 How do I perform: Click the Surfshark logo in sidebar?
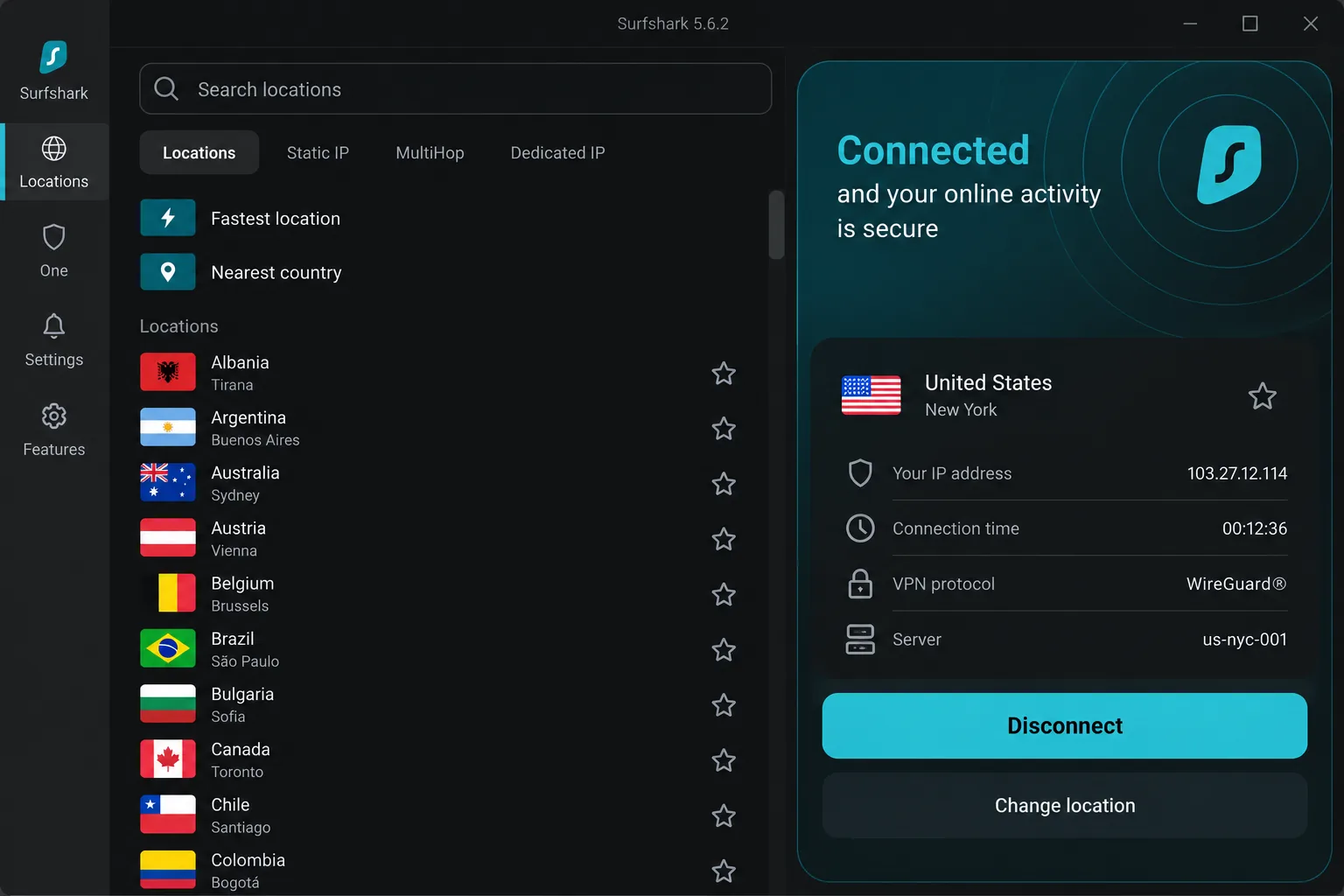54,58
